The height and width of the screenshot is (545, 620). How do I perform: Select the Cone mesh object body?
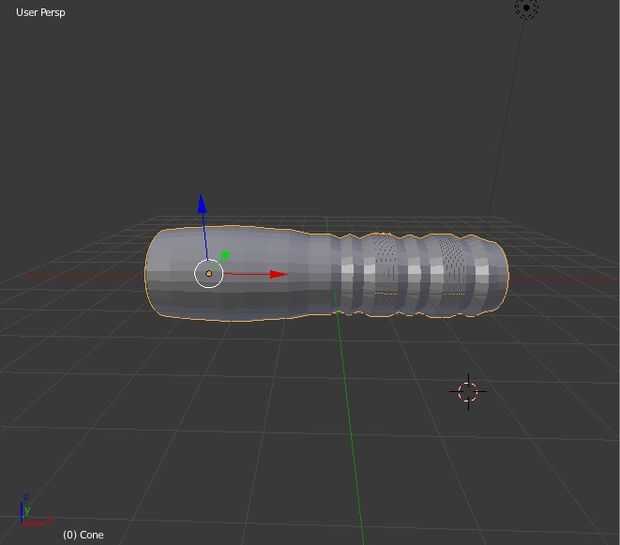(327, 273)
